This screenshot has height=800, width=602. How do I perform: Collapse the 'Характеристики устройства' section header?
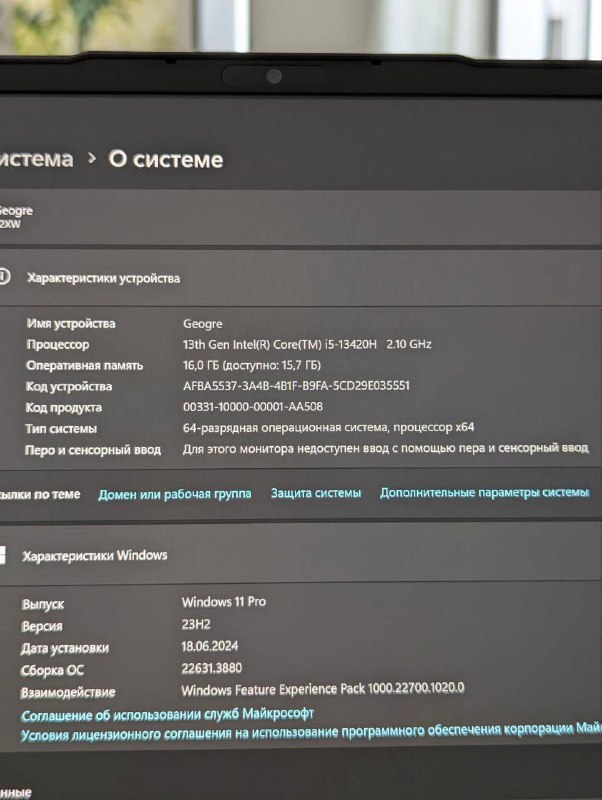tap(301, 278)
